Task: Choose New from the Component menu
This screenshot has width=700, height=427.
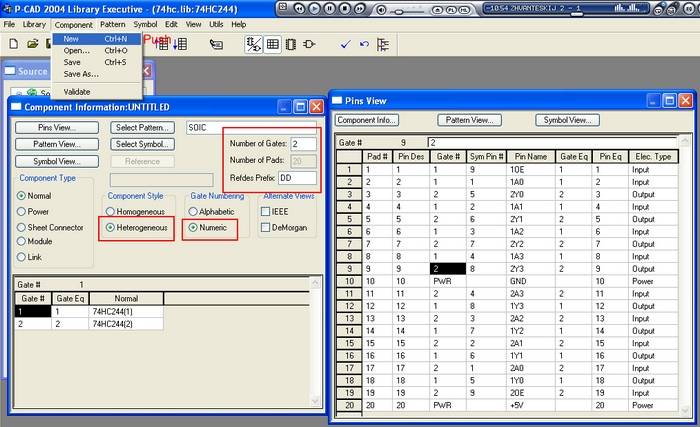Action: pyautogui.click(x=72, y=38)
